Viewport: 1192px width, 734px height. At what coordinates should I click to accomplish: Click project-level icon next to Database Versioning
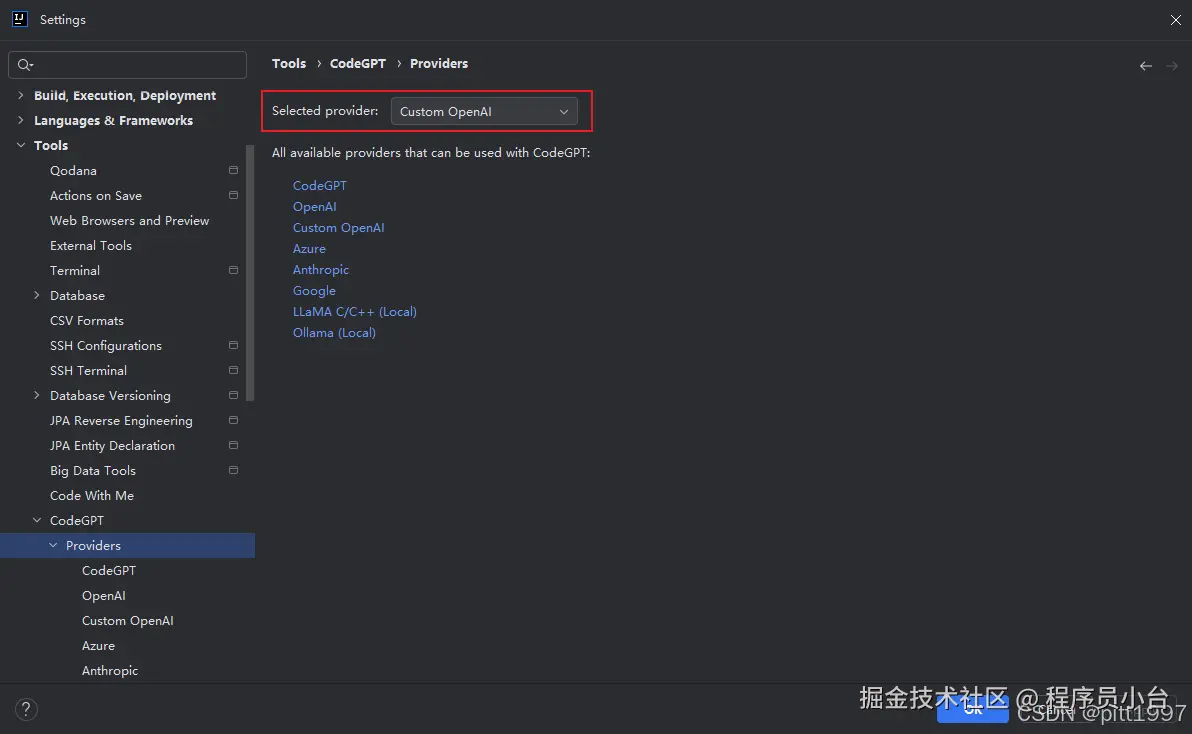pyautogui.click(x=233, y=395)
